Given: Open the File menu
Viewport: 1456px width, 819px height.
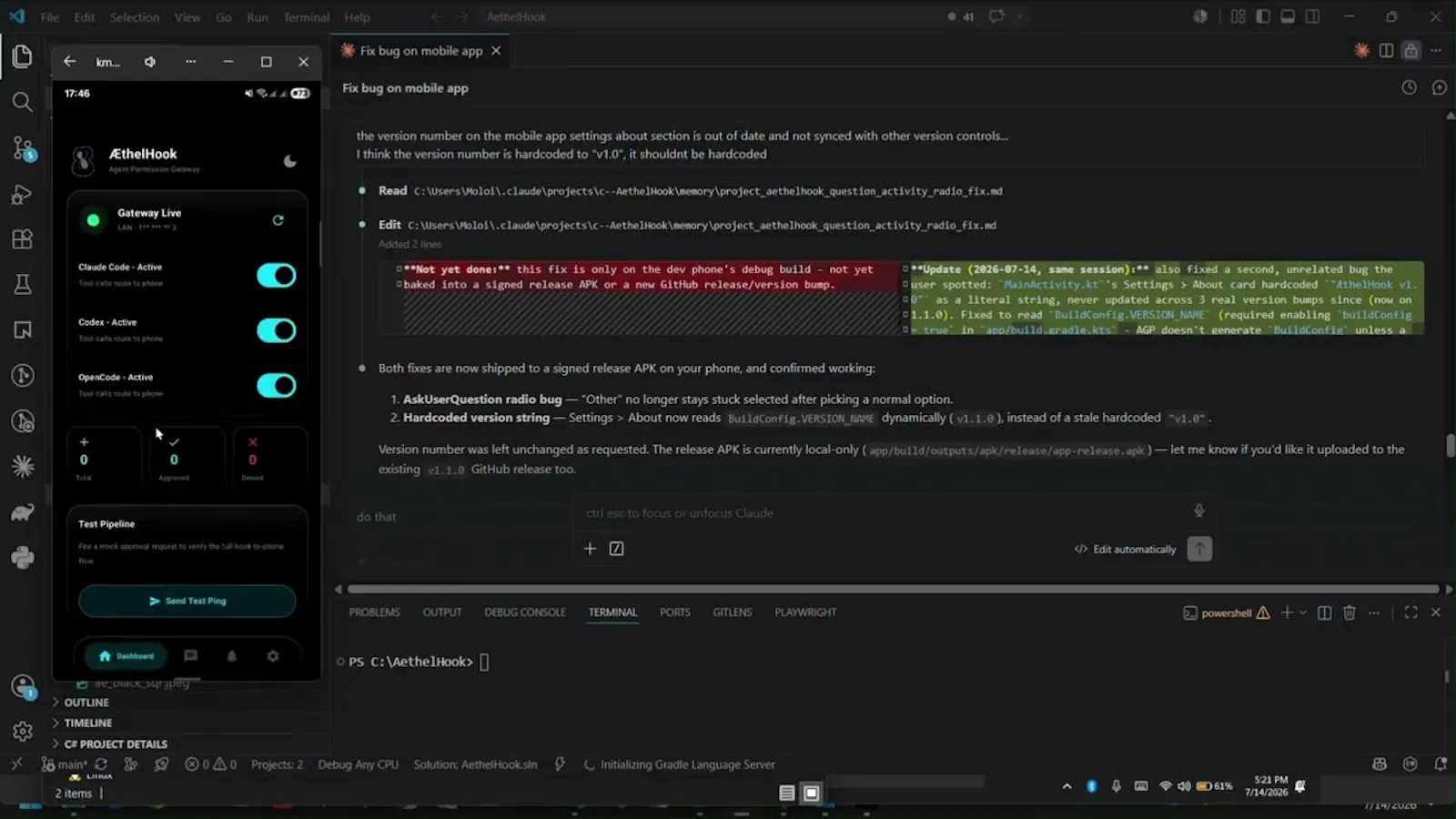Looking at the screenshot, I should click(x=50, y=16).
